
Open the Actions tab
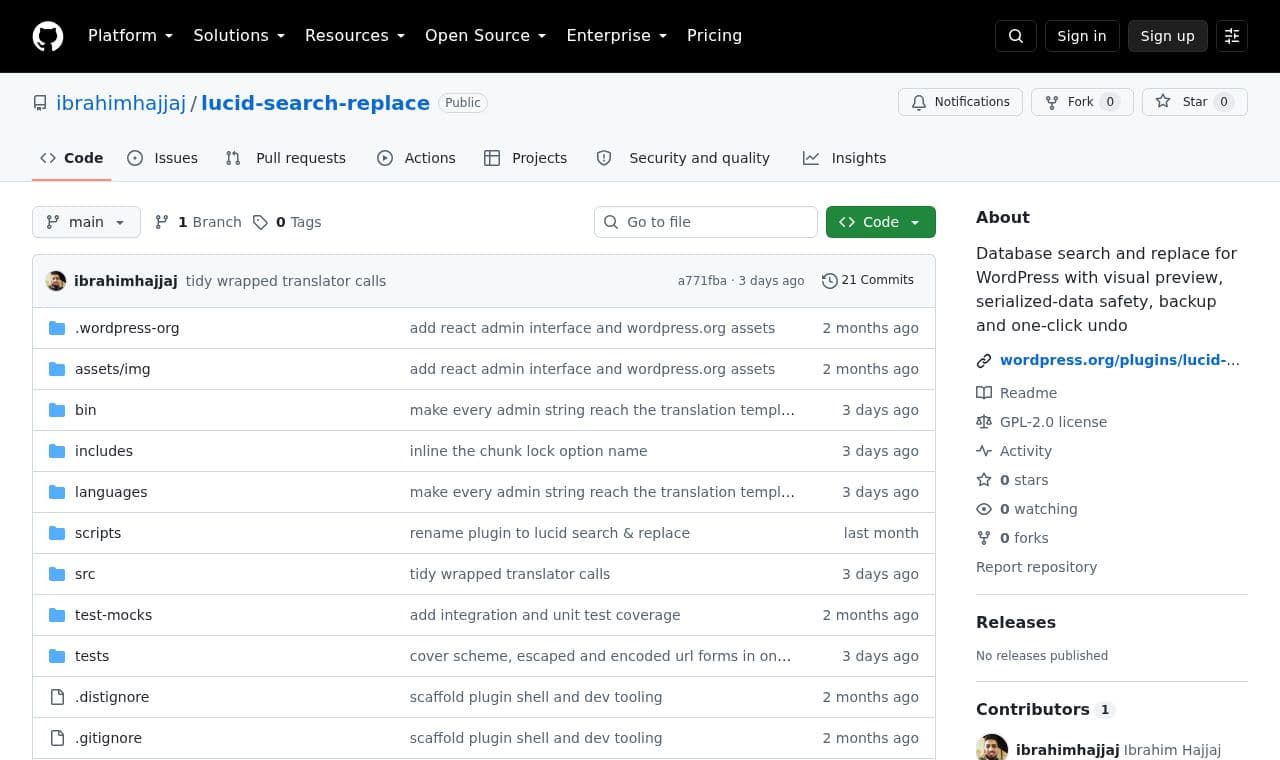pos(416,158)
